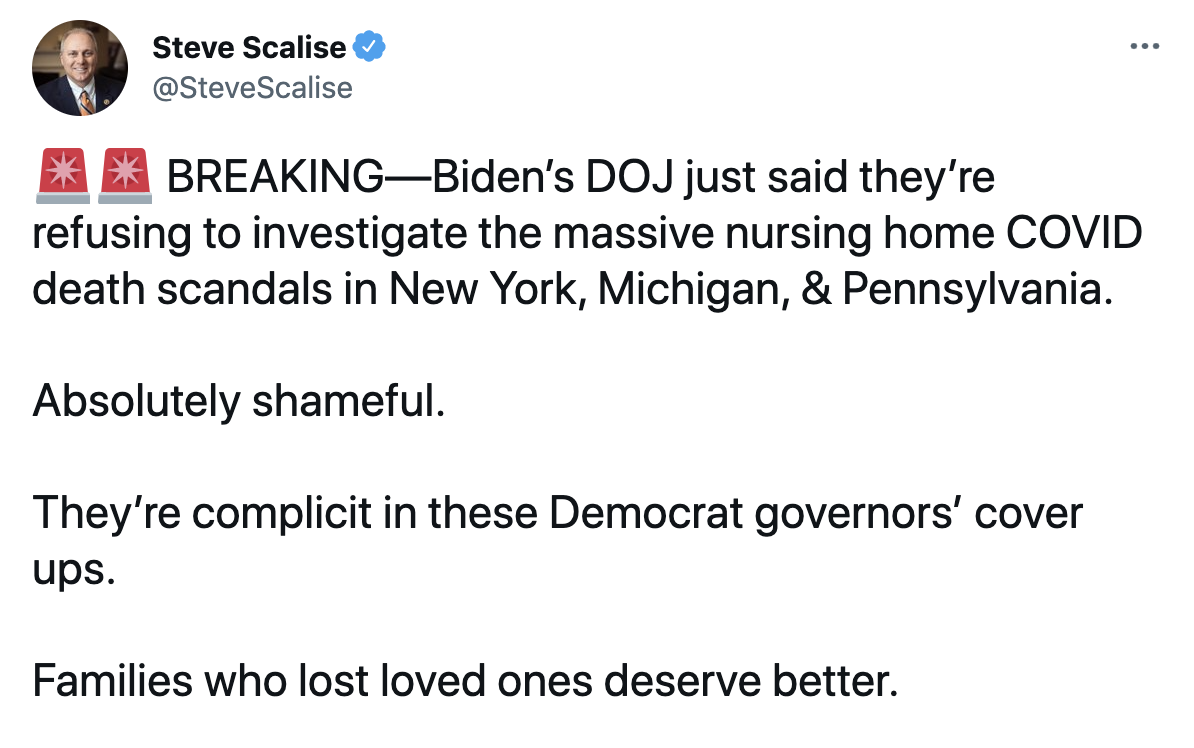Open the Steve Scalise display name link
Screen dimensions: 1194x748
click(x=248, y=46)
